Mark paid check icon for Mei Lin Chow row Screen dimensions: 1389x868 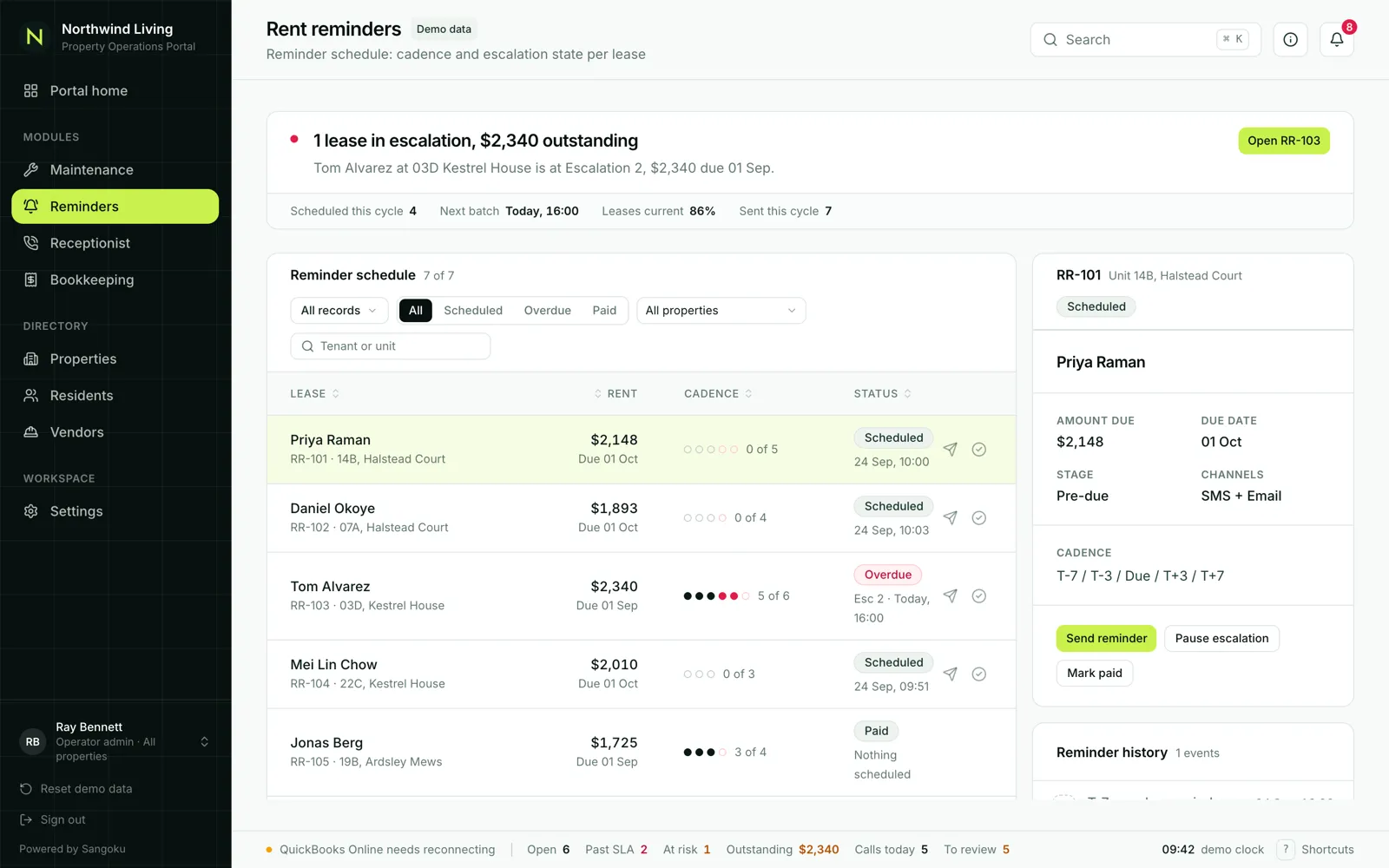(x=979, y=674)
